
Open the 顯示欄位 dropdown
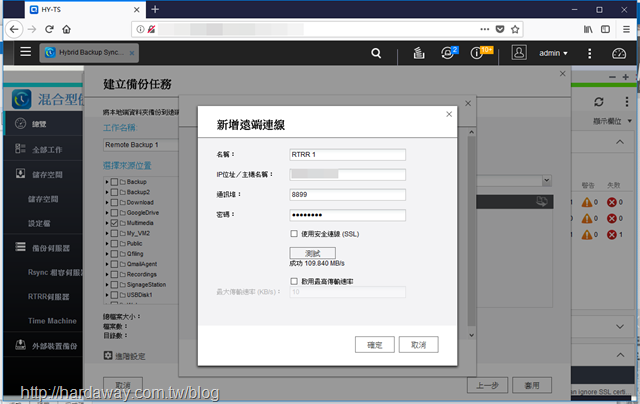[x=612, y=121]
